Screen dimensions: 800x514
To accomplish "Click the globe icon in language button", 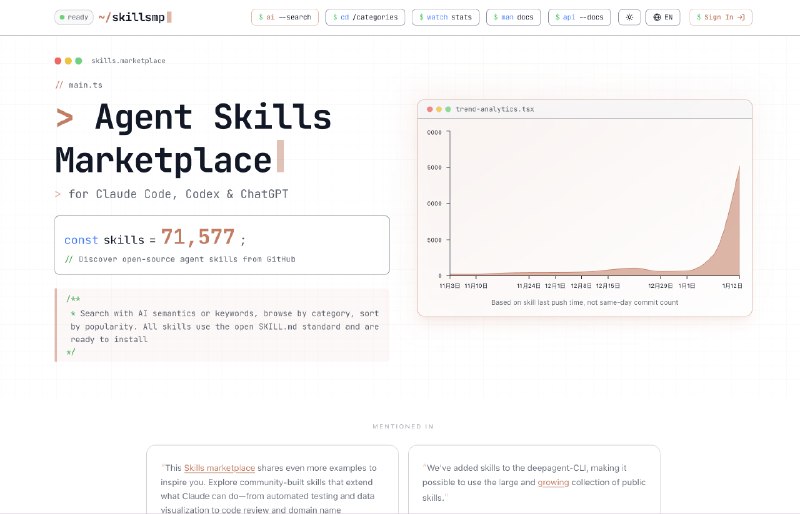I will (655, 17).
